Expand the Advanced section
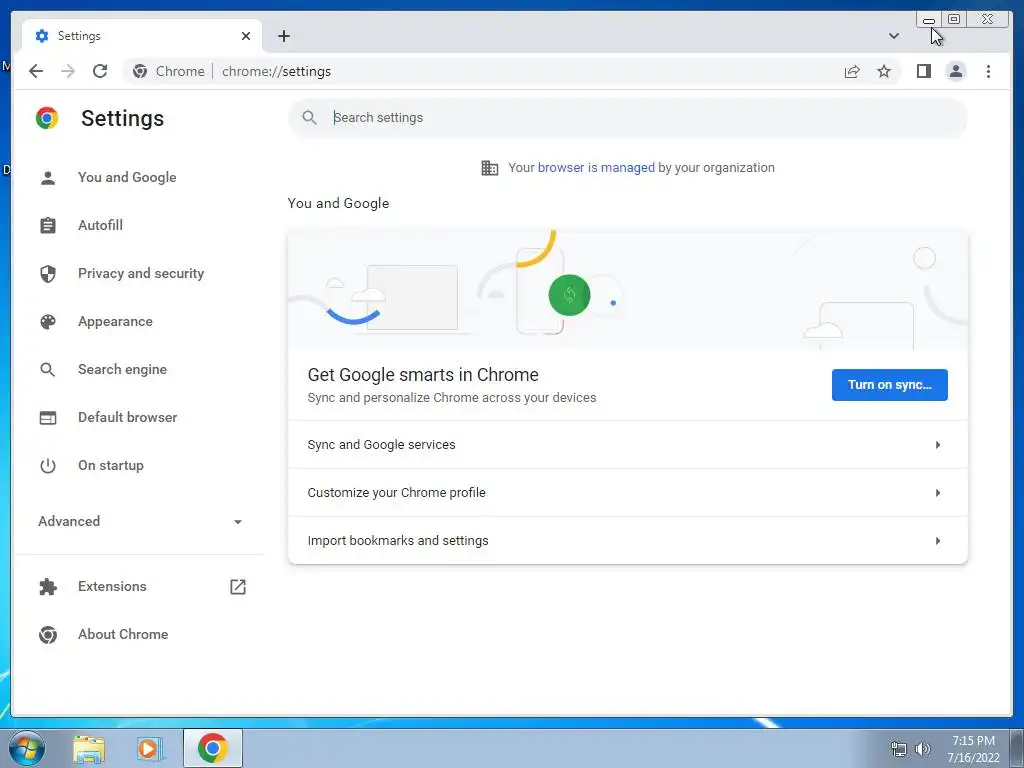Screen dimensions: 1024x768 click(140, 521)
